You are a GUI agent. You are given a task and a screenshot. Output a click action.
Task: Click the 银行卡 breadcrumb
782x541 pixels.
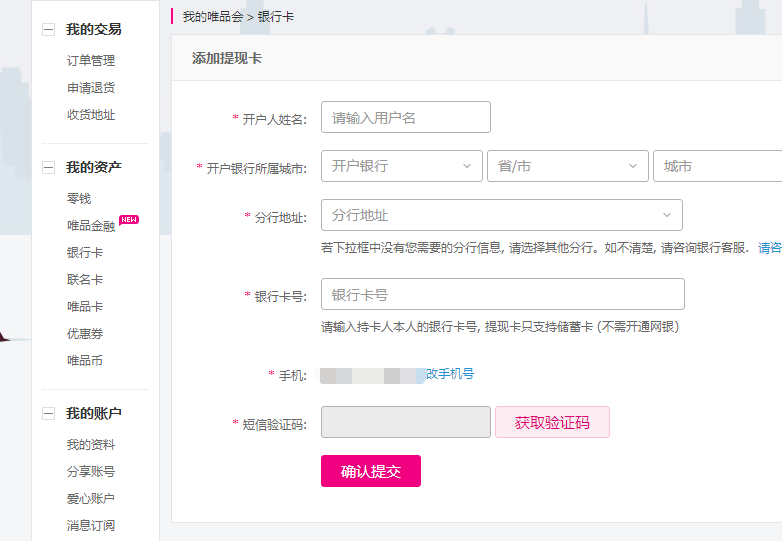click(x=275, y=16)
